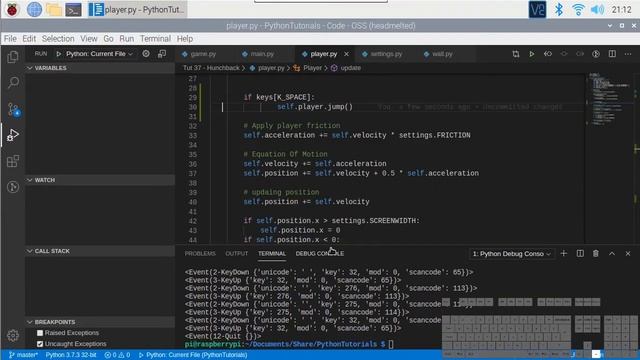Open the Go menu
The image size is (640, 360).
(108, 39)
